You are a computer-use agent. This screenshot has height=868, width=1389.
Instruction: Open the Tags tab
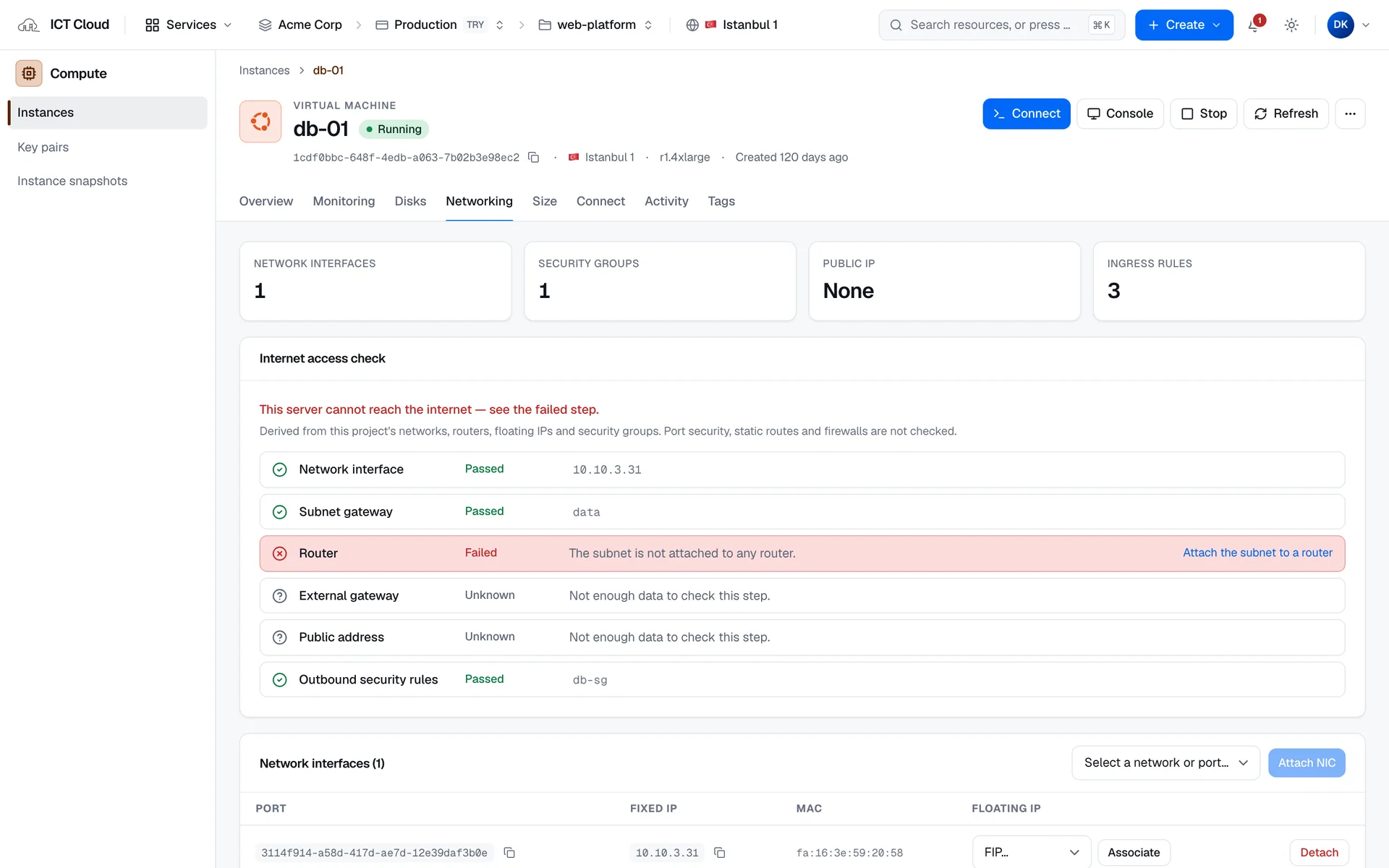point(721,201)
